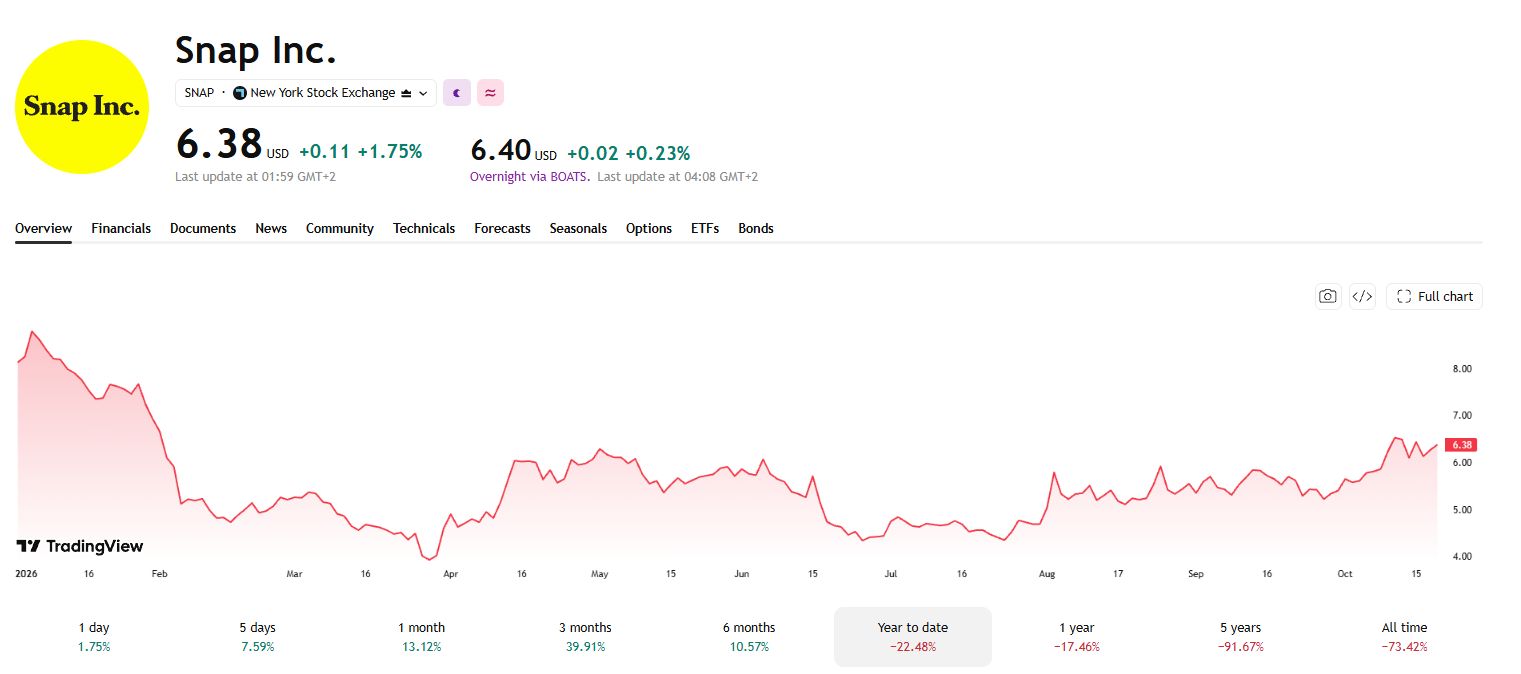This screenshot has height=674, width=1521.
Task: Click 'Last update at 01:59 GMT+2' text
Action: (x=256, y=176)
